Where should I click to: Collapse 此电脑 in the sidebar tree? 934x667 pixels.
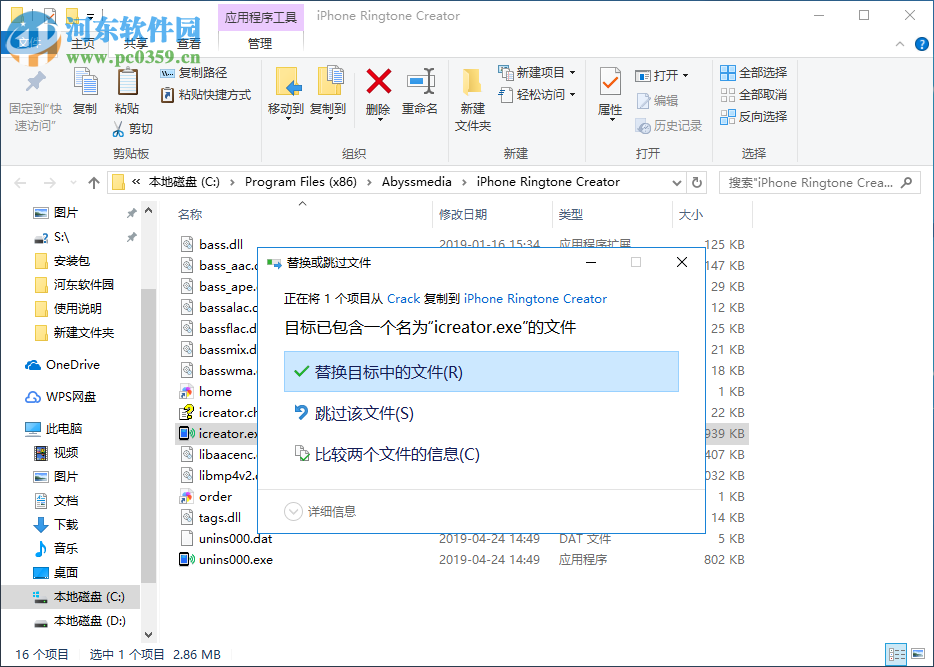click(x=14, y=428)
